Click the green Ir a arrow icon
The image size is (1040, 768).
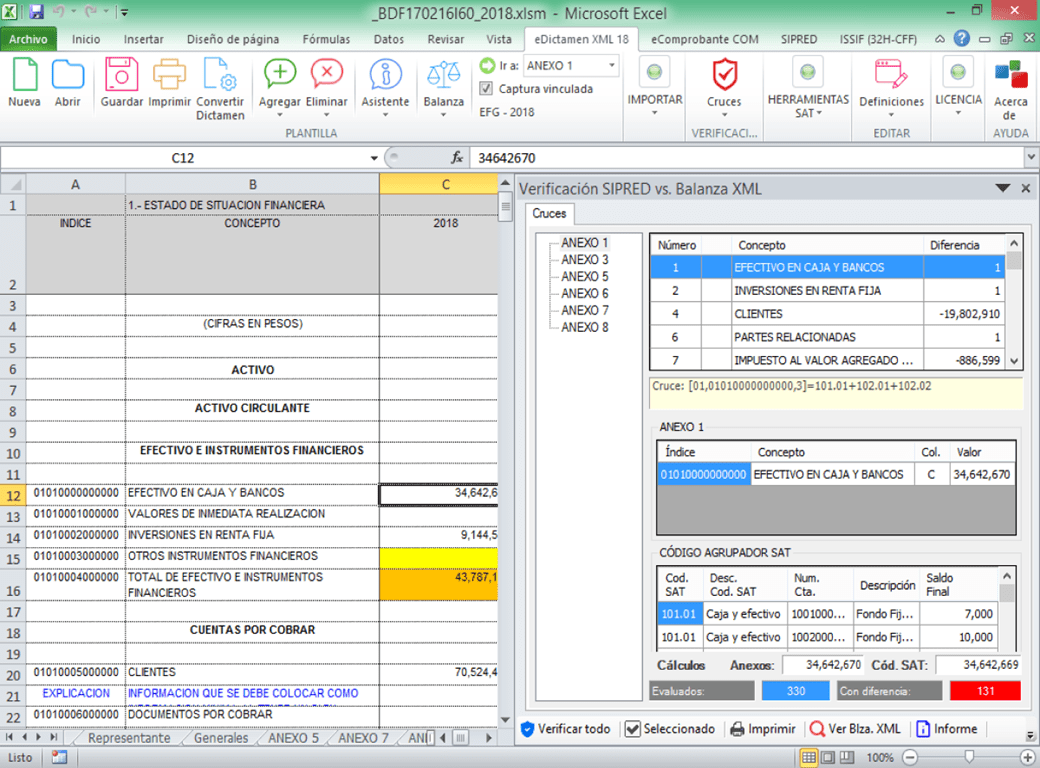coord(488,65)
